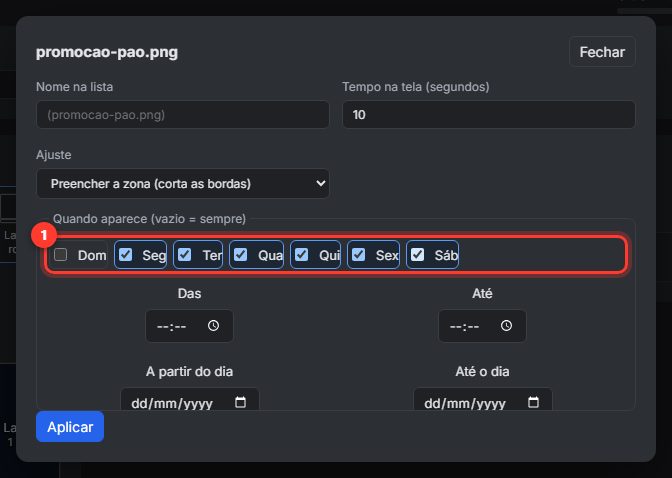
Task: Open calendar picker for A partir do dia
Action: click(x=240, y=402)
